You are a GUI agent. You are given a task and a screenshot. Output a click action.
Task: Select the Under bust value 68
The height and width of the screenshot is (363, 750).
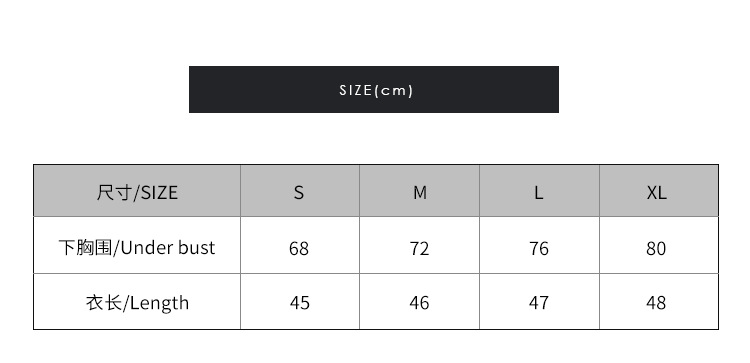(x=299, y=249)
